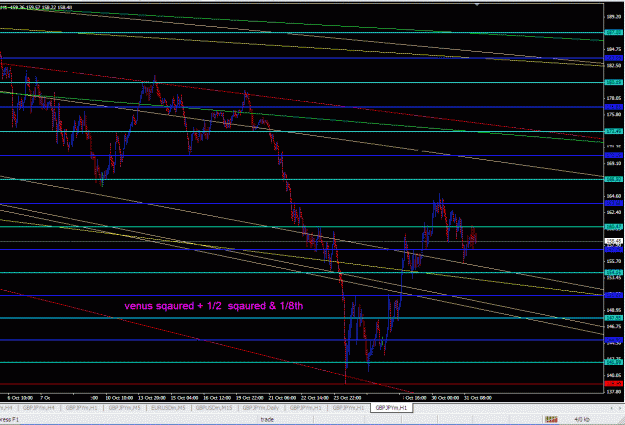
Task: Click the connection status bars icon
Action: click(x=551, y=419)
